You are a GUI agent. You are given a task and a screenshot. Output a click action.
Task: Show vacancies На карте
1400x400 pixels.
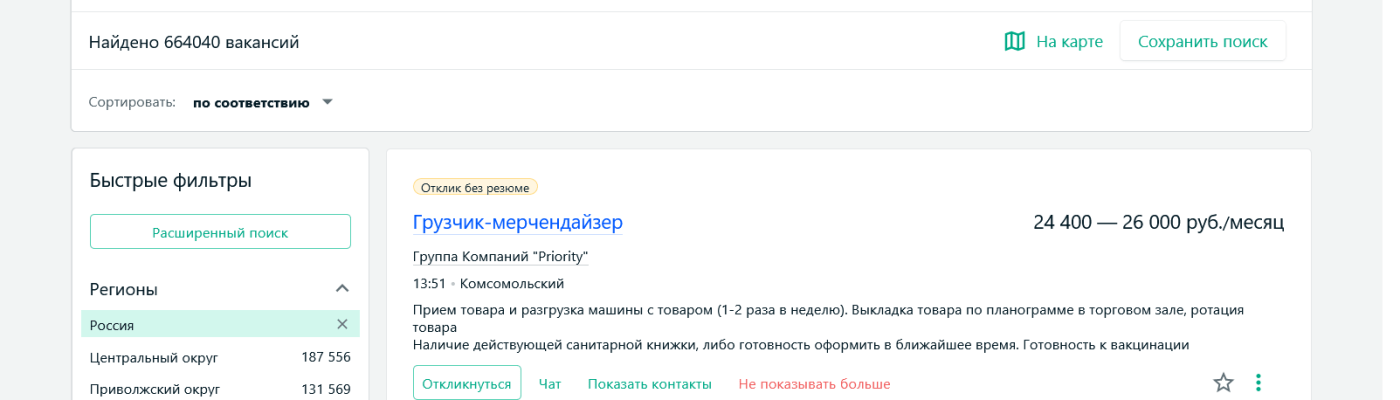[x=1069, y=41]
